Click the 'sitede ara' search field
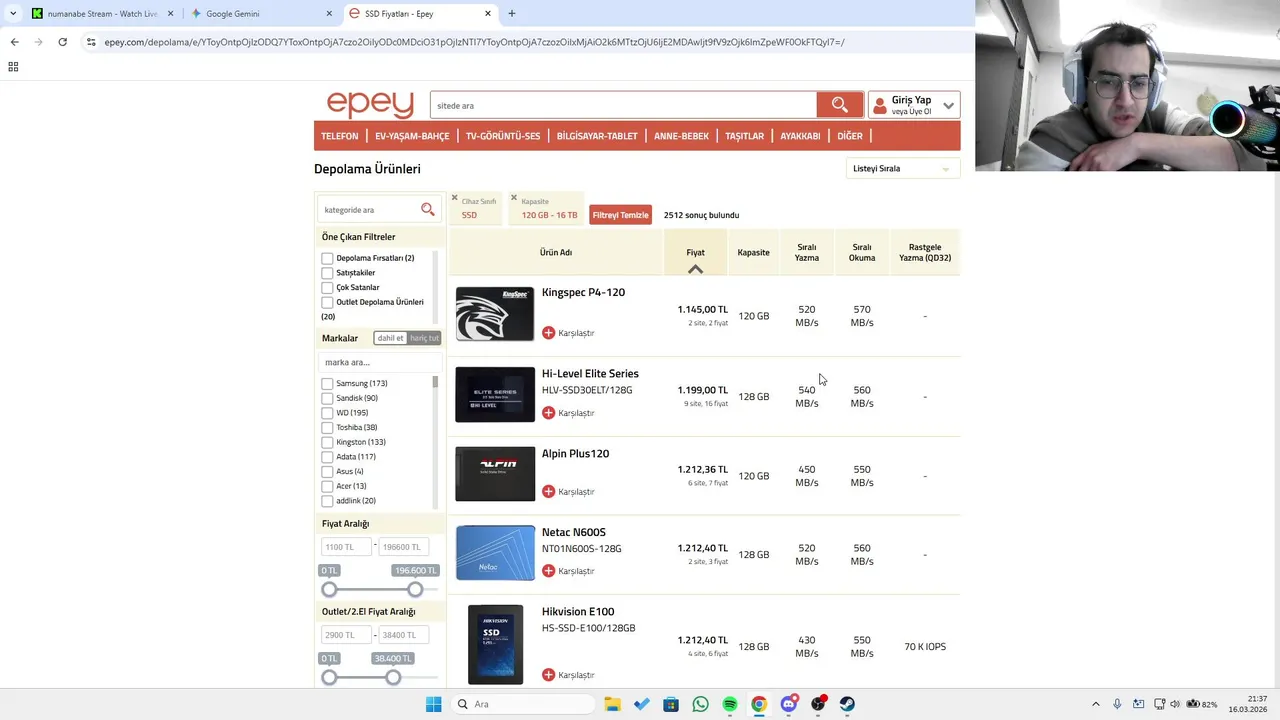This screenshot has height=720, width=1280. (623, 105)
